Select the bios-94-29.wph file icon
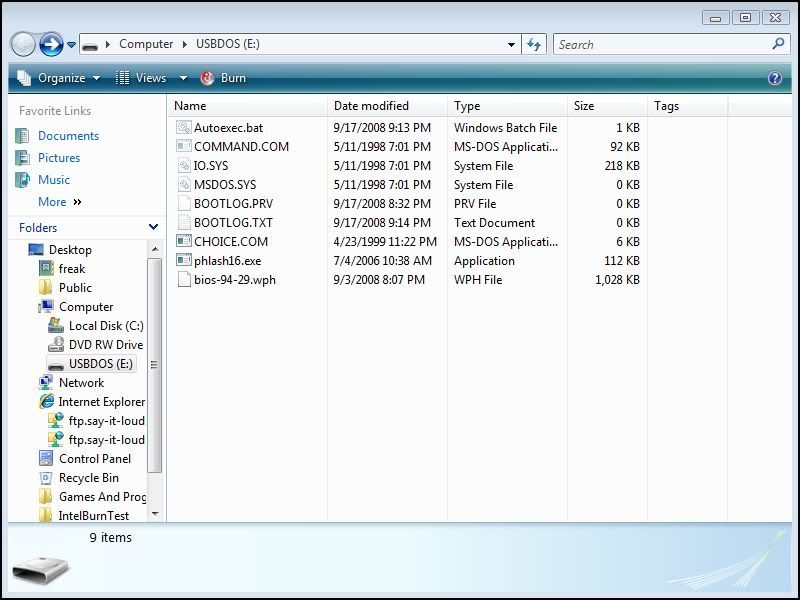Image resolution: width=800 pixels, height=600 pixels. 184,280
